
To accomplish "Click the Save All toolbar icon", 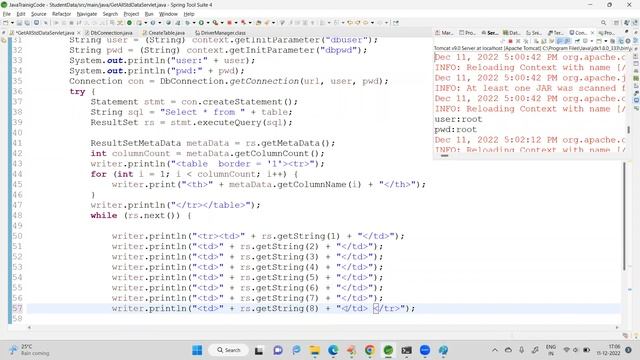I will (x=27, y=23).
